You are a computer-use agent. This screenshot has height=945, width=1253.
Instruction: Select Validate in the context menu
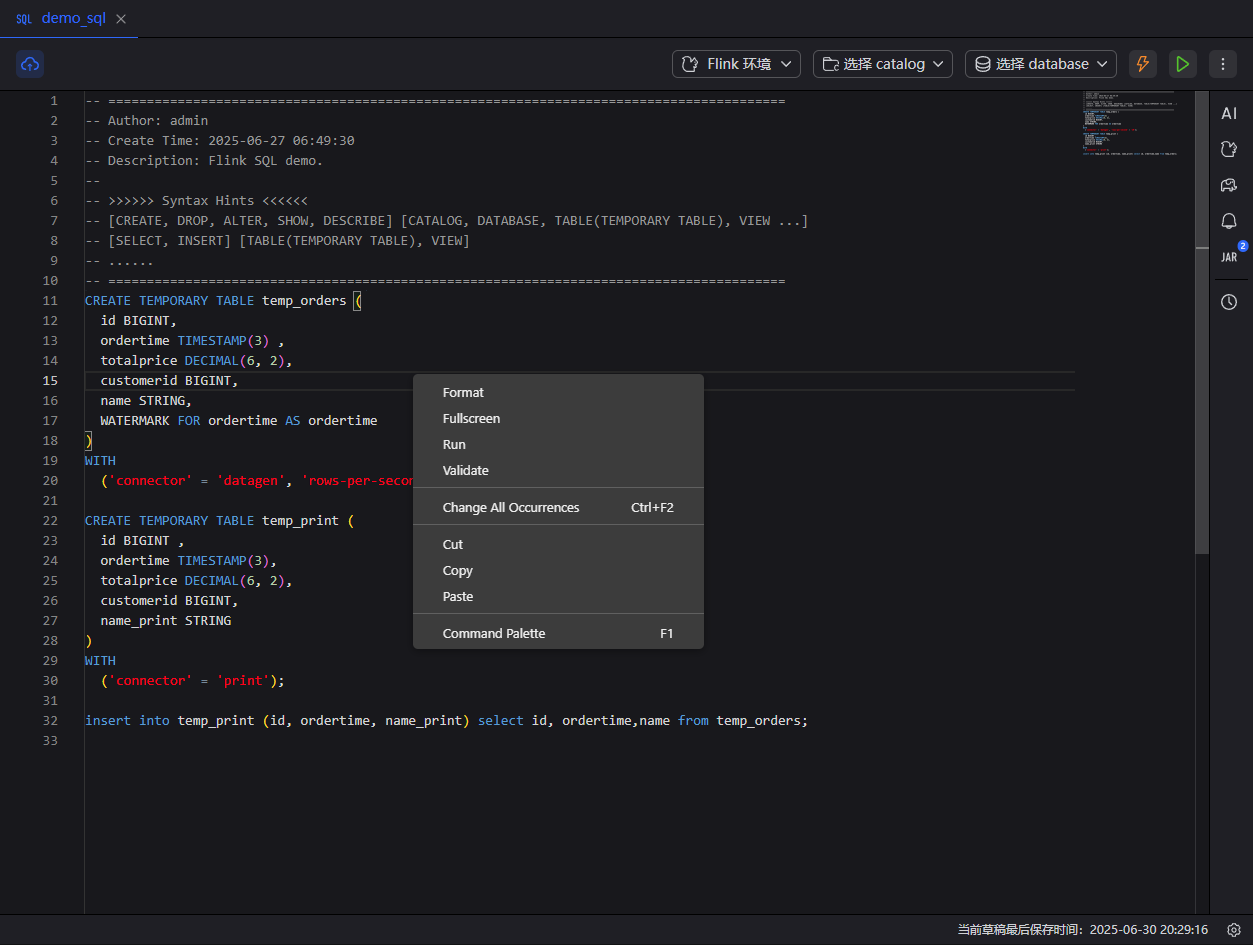point(466,471)
